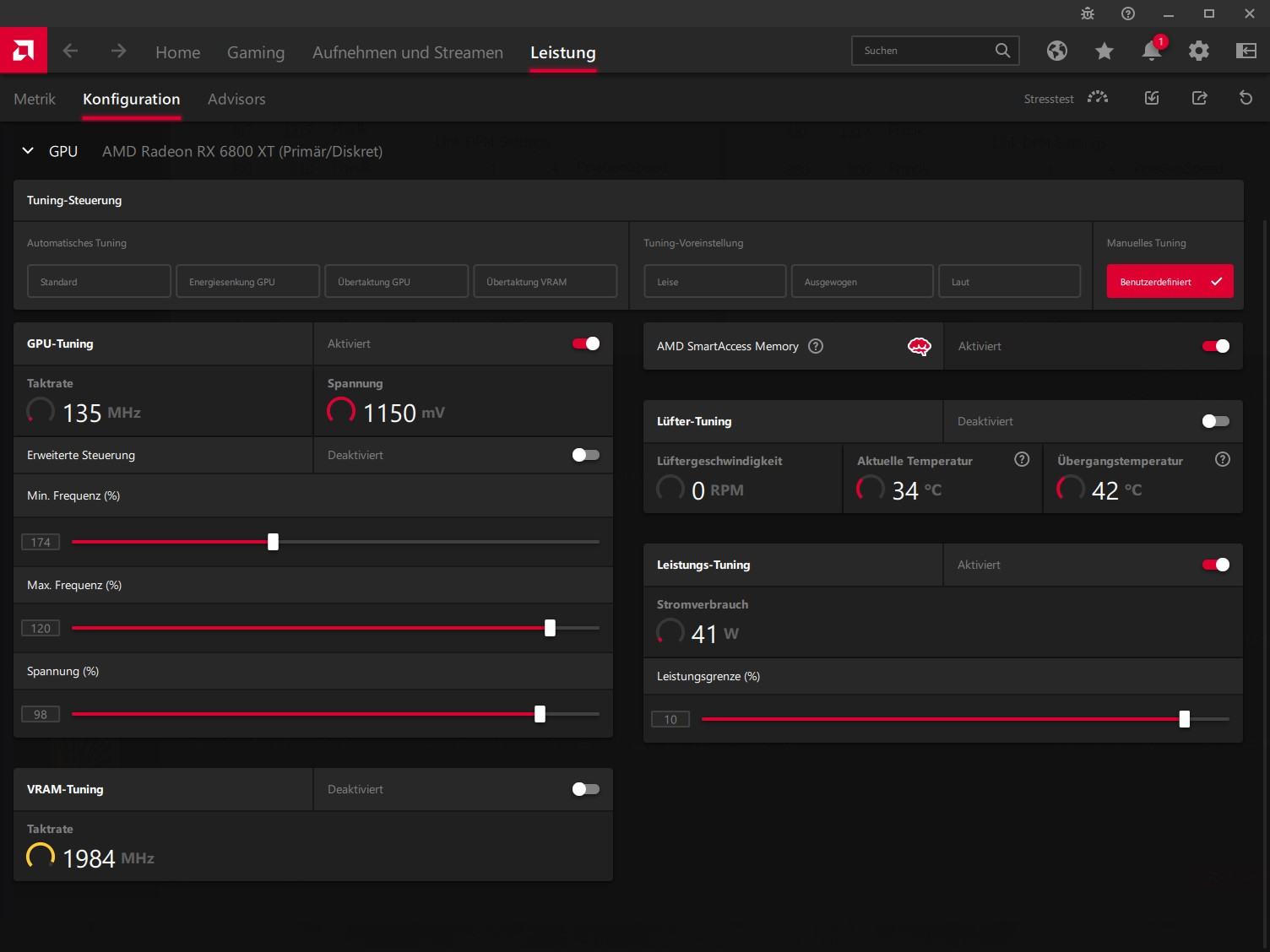The height and width of the screenshot is (952, 1270).
Task: Click the AMD logo home icon
Action: pyautogui.click(x=24, y=51)
